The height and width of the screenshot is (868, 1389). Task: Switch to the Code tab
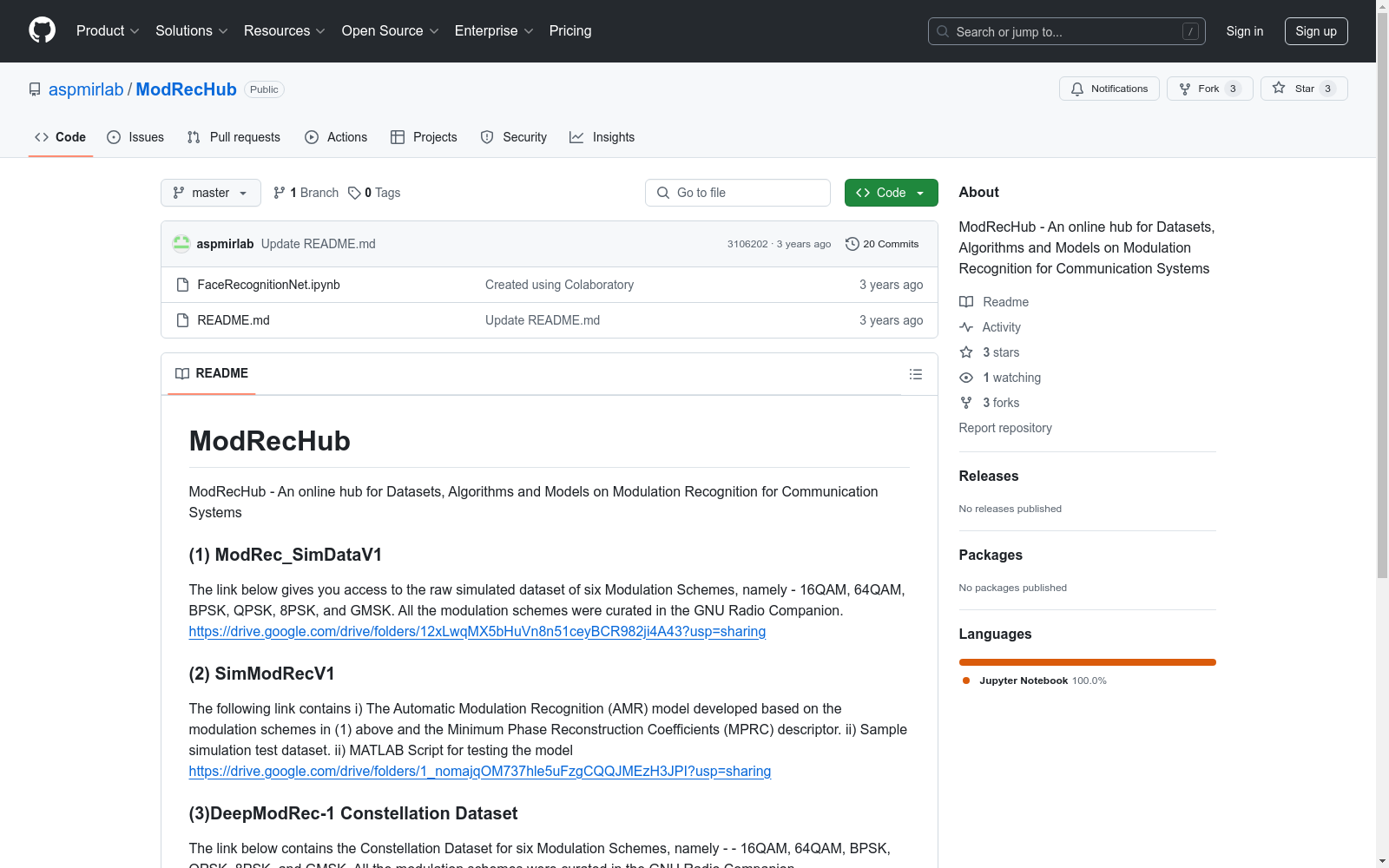coord(60,137)
